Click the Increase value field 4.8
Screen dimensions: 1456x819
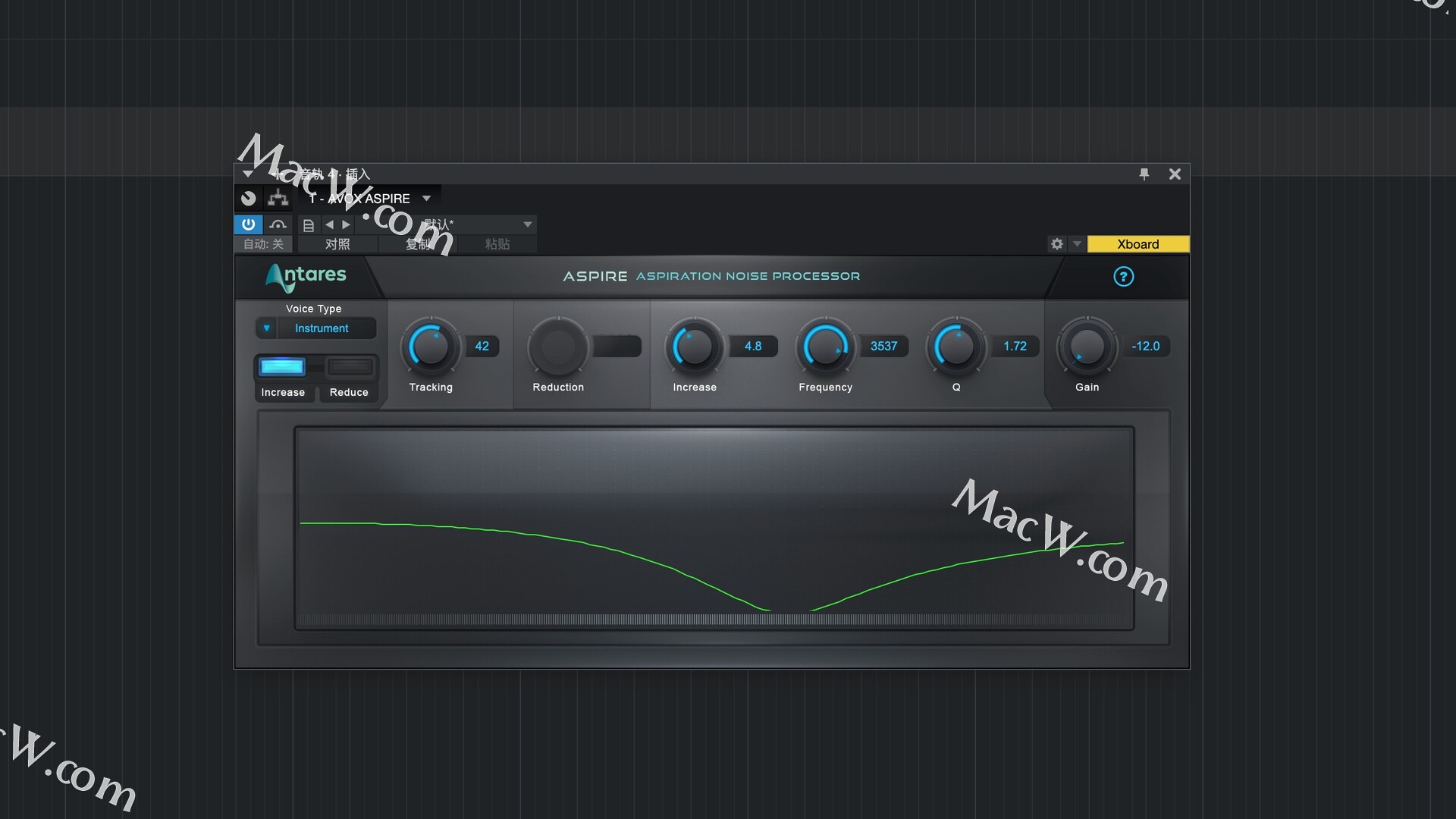pos(753,347)
